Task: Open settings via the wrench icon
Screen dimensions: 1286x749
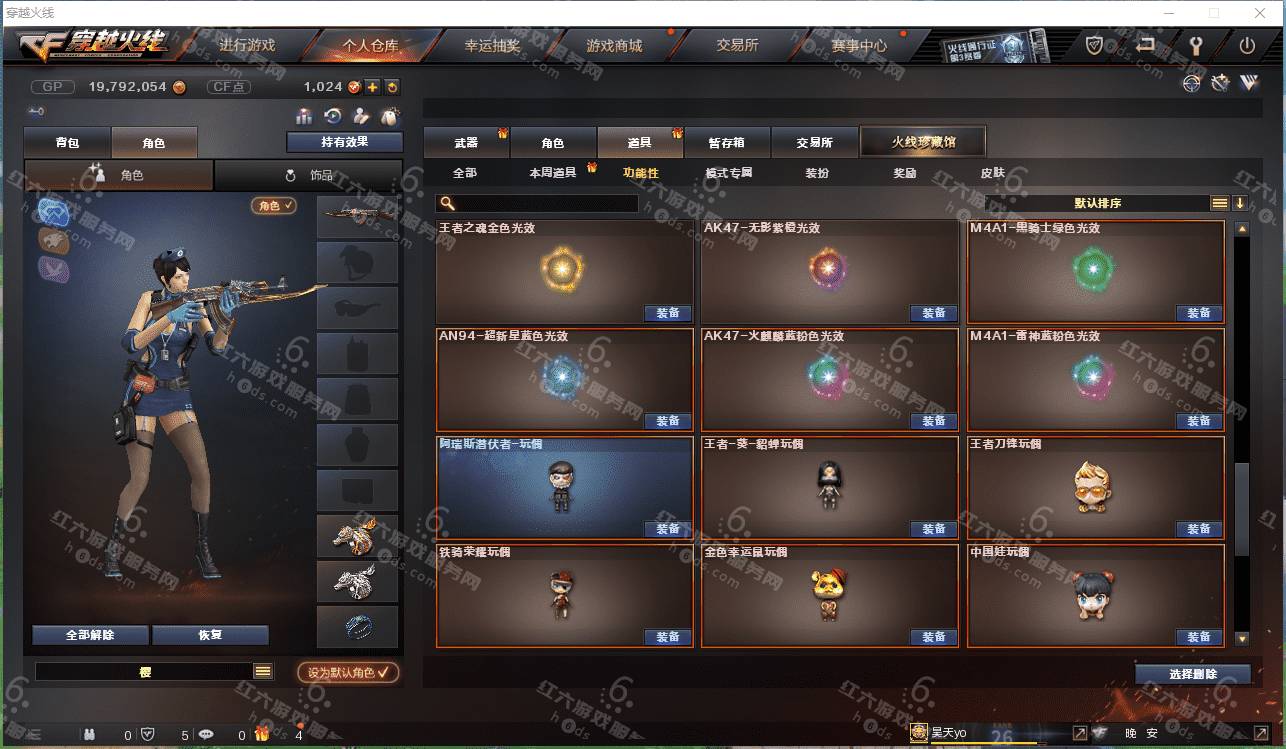Action: 1196,45
